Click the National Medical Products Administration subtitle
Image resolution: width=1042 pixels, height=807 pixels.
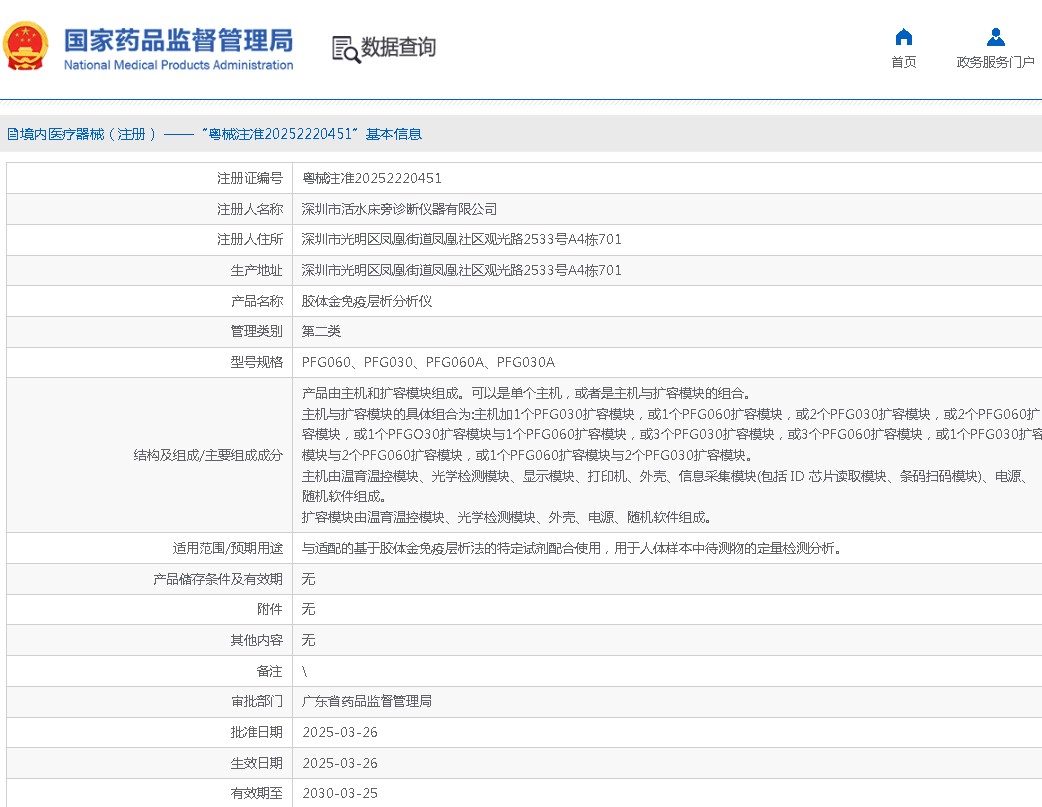(178, 65)
